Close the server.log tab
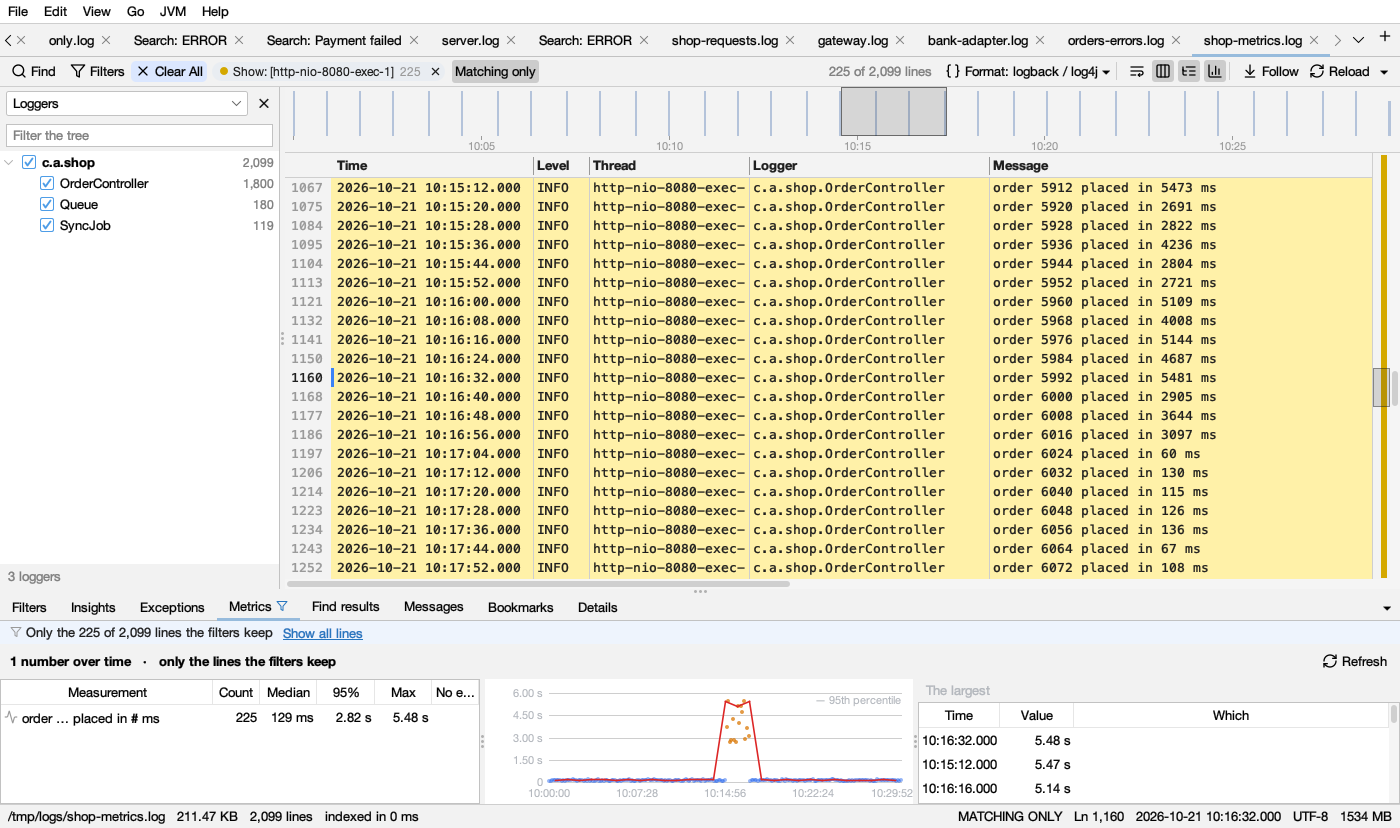Screen dimensions: 1400x828 [x=511, y=40]
